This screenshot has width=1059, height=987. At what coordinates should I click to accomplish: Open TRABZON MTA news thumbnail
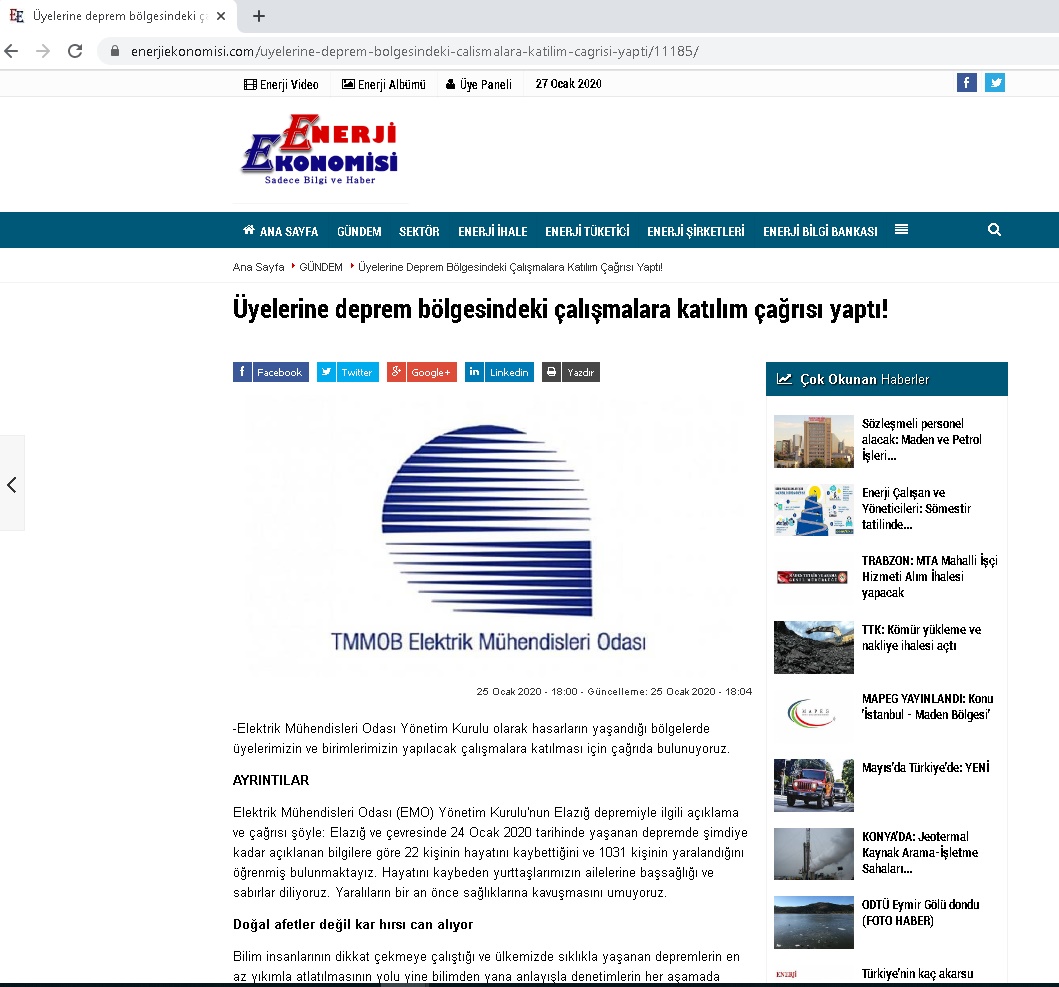[x=812, y=577]
